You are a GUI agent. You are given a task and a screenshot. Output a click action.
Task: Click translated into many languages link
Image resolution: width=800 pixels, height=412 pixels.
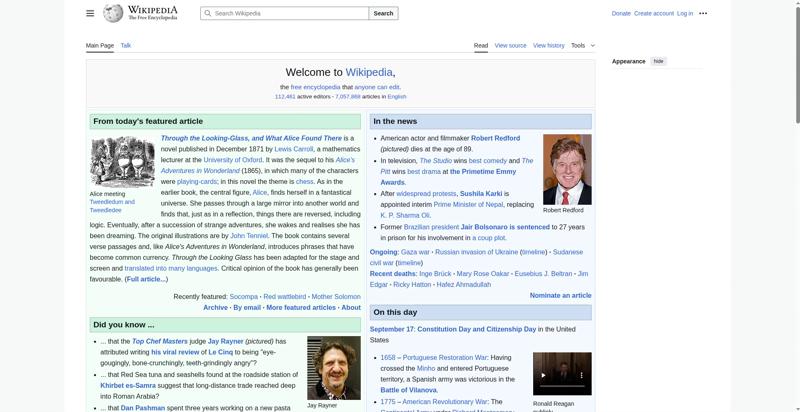[x=171, y=268]
